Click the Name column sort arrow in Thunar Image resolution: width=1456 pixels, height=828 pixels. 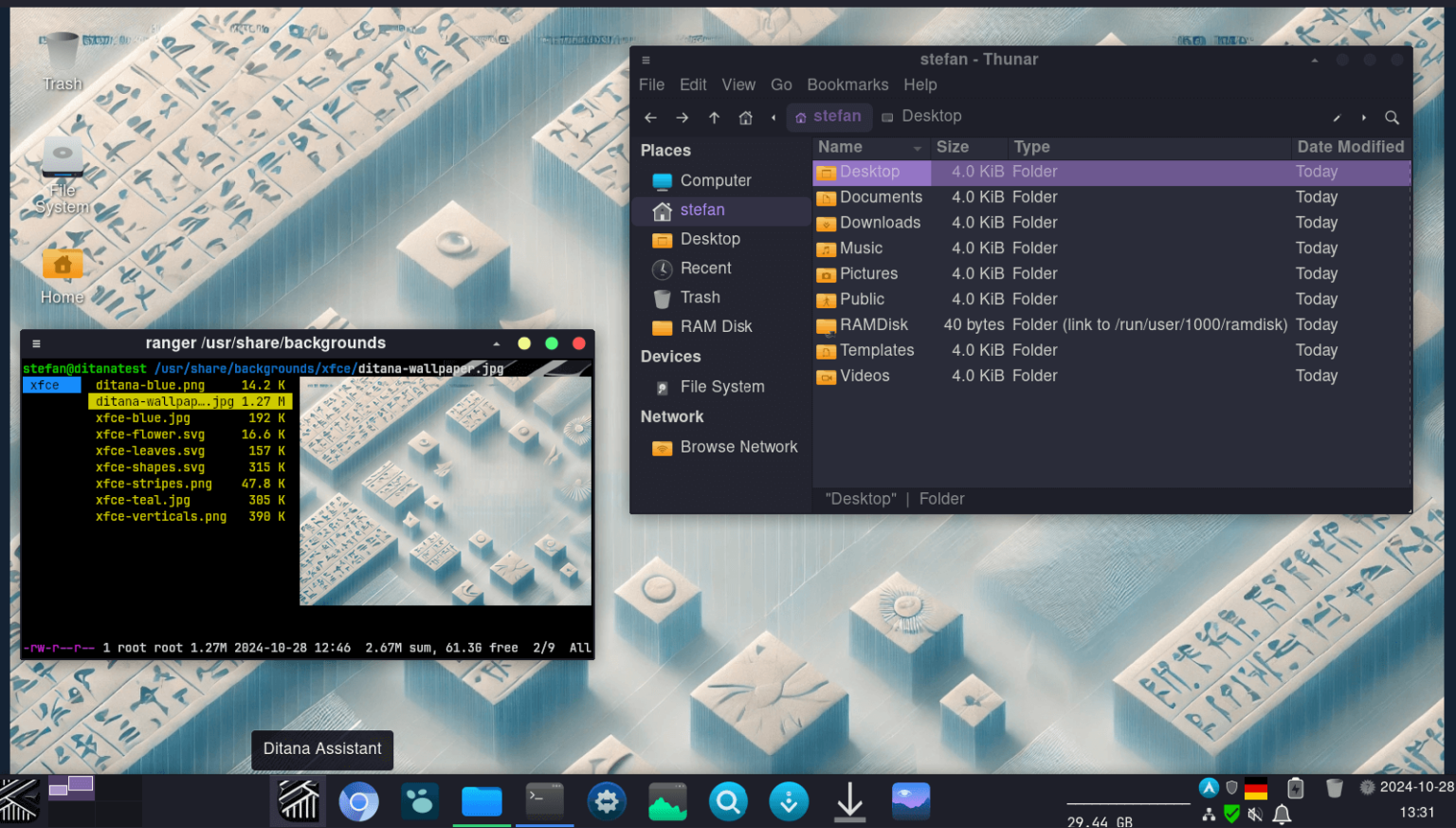[x=916, y=147]
